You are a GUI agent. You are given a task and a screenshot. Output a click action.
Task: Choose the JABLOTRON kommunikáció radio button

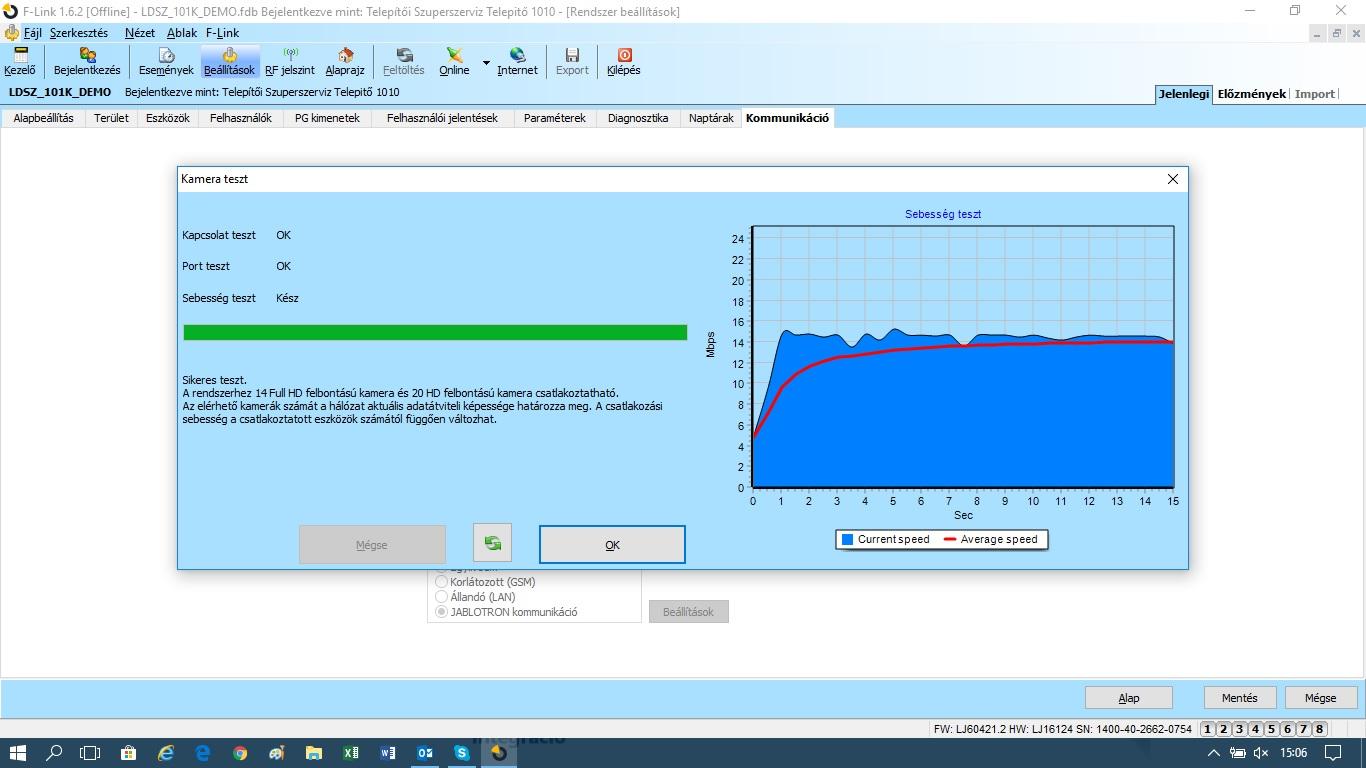point(441,612)
